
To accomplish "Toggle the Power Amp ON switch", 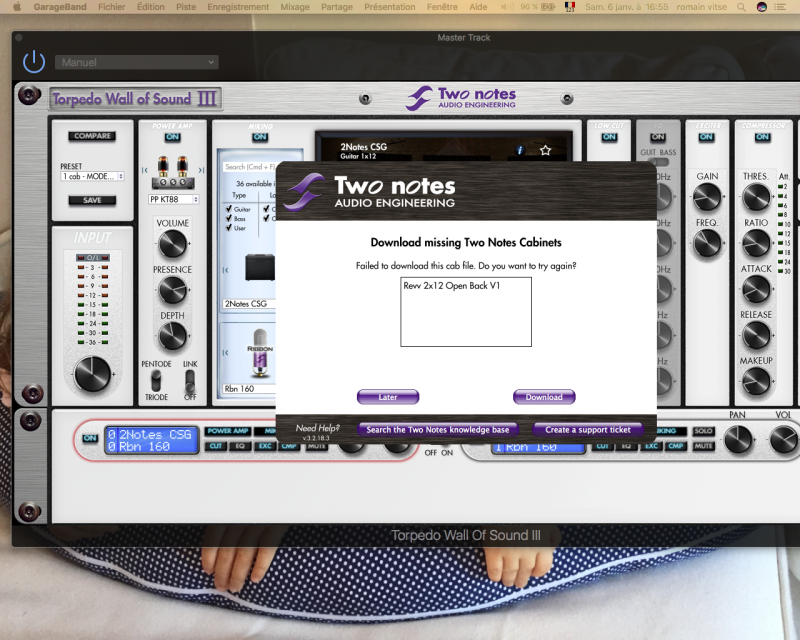I will (x=173, y=137).
